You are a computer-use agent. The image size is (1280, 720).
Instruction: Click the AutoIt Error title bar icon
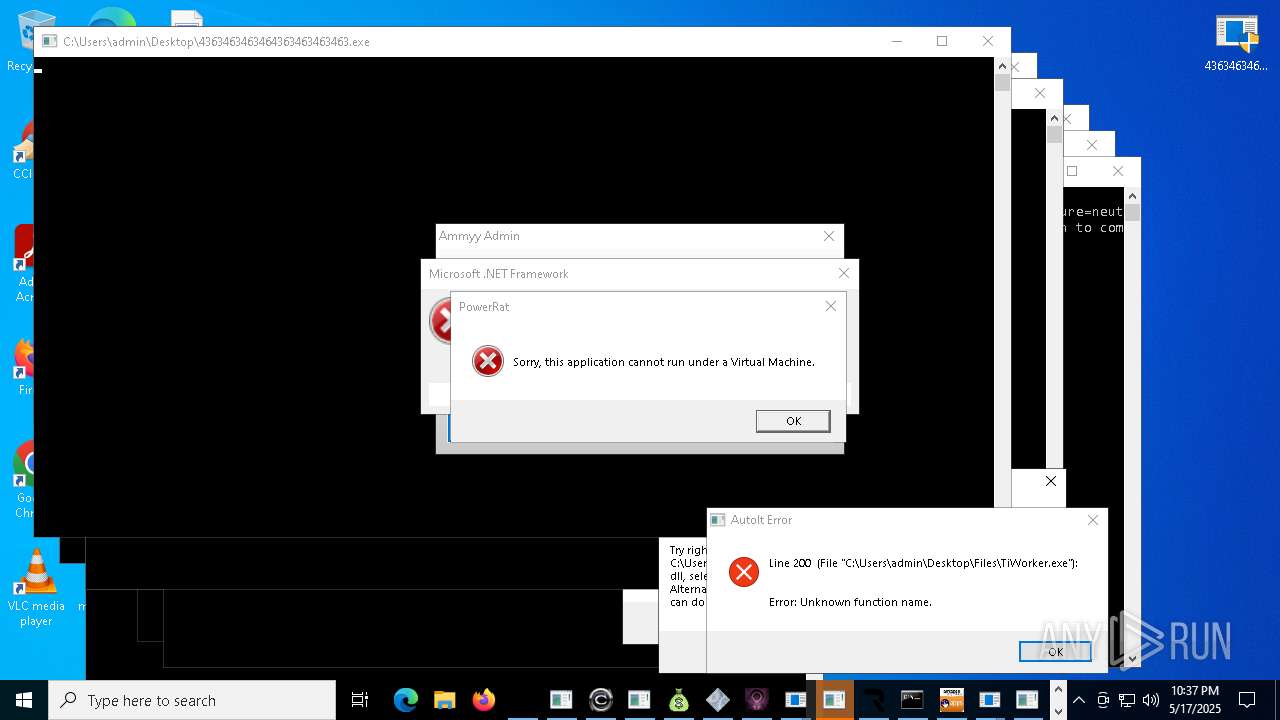(718, 520)
